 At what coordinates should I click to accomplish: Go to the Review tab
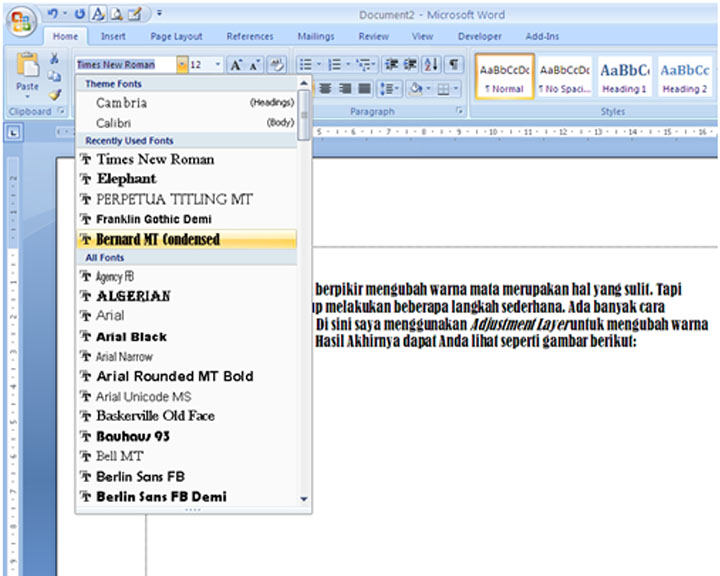tap(374, 36)
